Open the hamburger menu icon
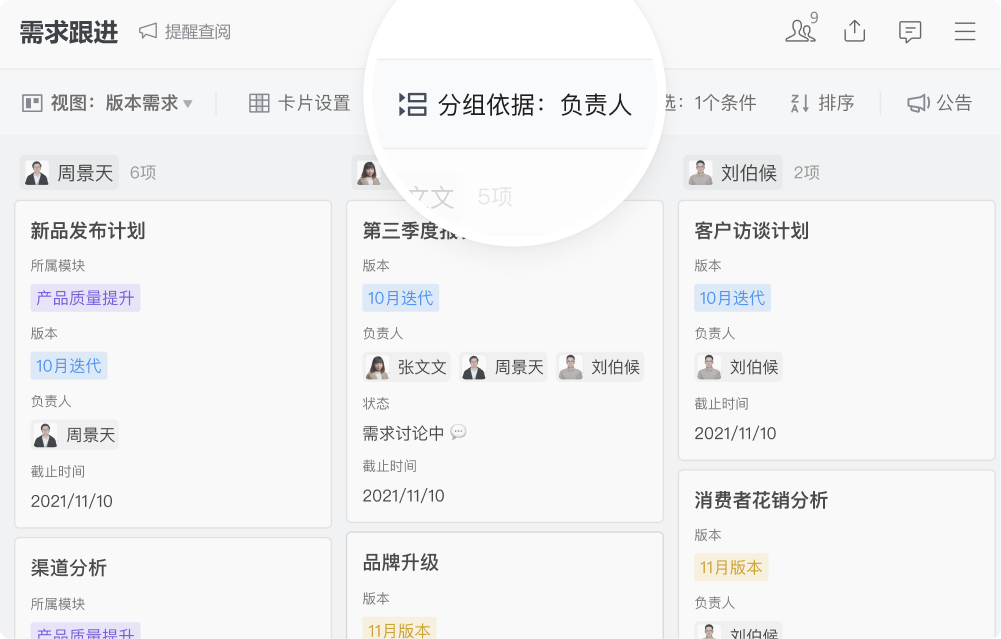The height and width of the screenshot is (639, 1001). (x=965, y=31)
